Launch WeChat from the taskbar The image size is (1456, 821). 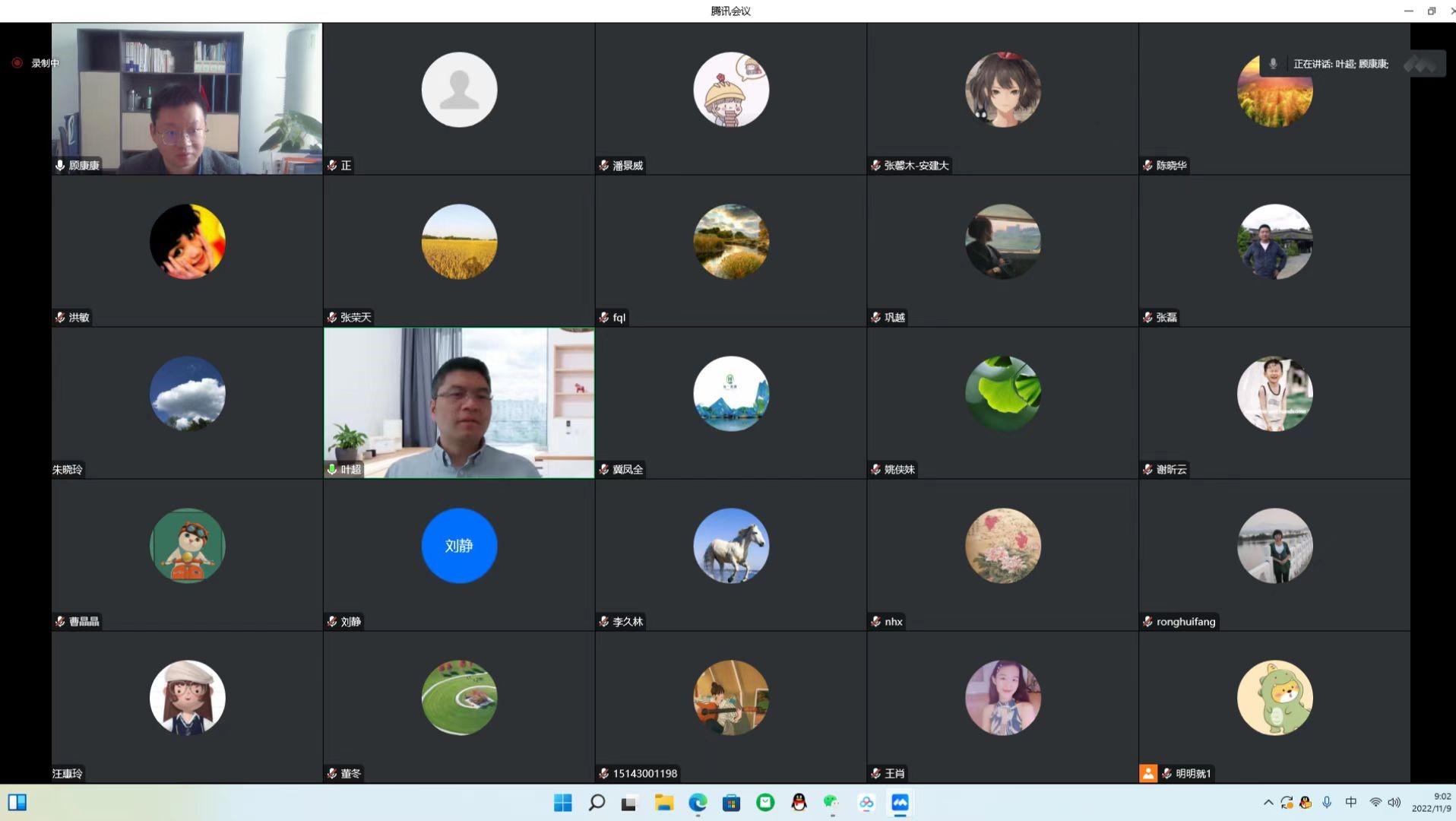(831, 803)
